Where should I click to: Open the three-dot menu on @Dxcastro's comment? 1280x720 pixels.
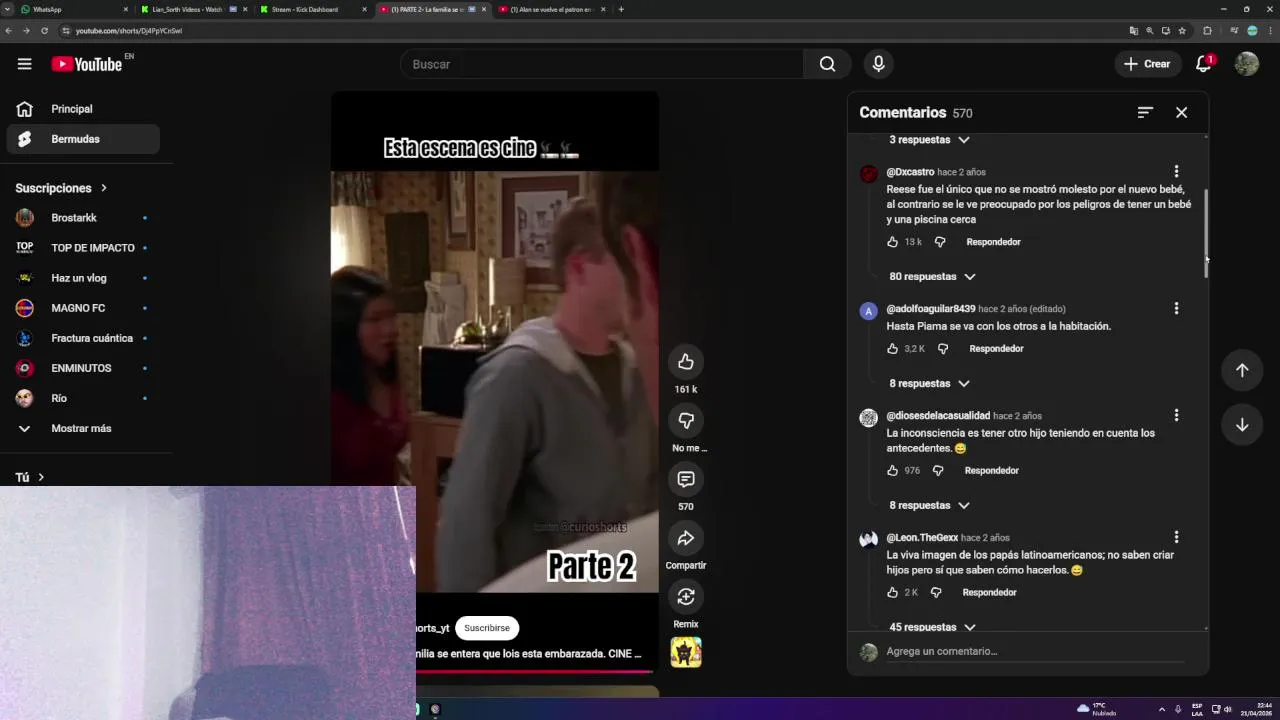(1176, 172)
